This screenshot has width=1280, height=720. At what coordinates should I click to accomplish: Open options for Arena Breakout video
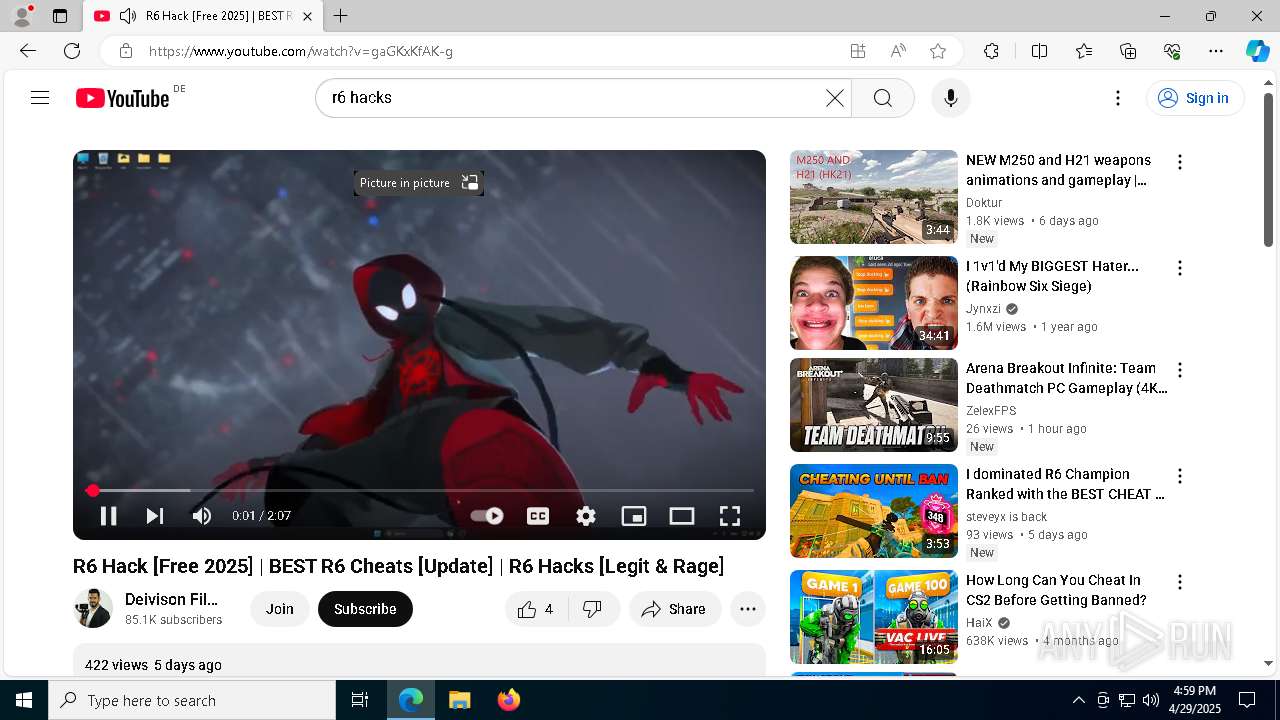coord(1180,370)
